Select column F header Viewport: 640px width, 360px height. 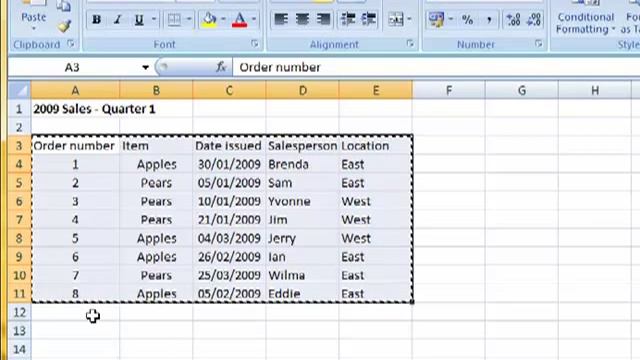[449, 90]
